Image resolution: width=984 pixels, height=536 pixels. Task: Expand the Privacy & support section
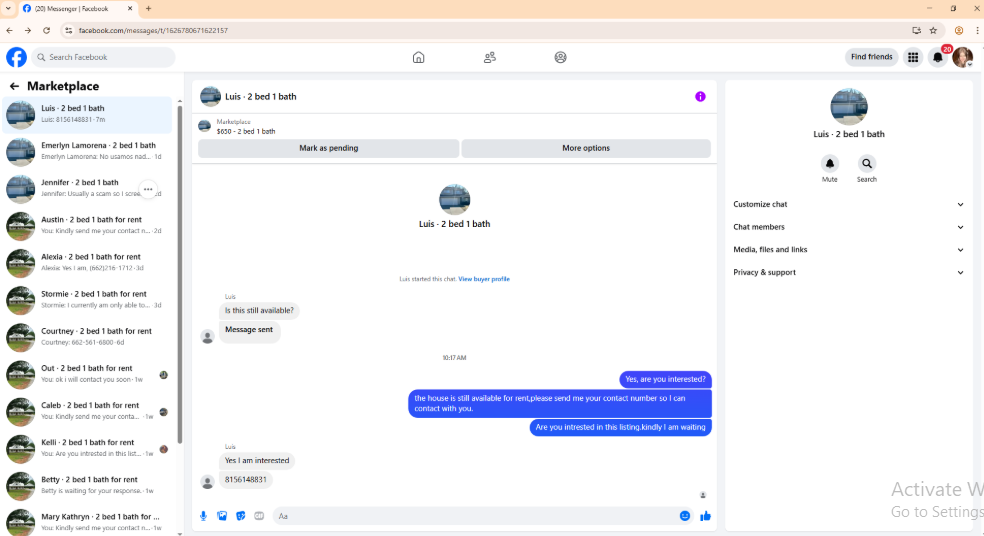848,272
